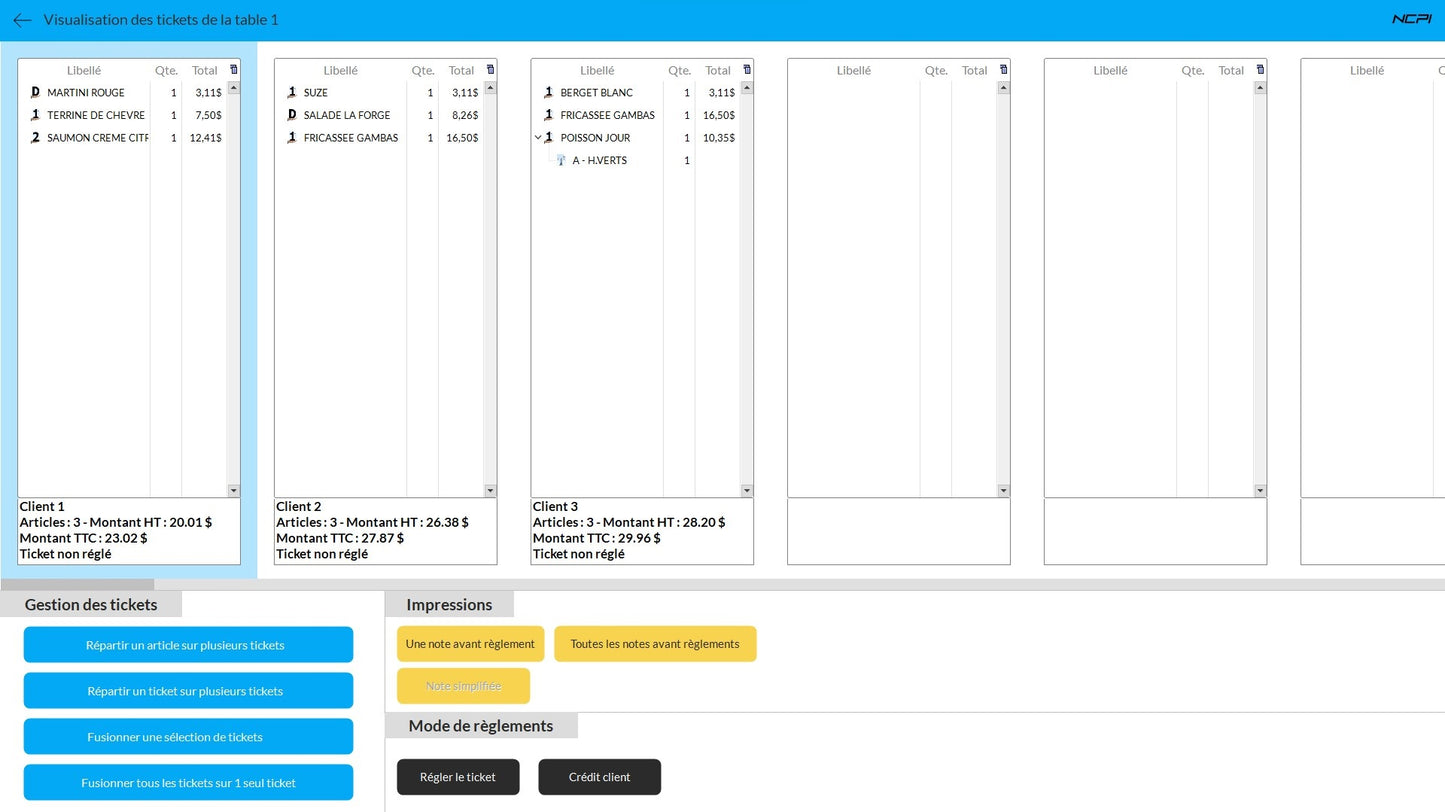This screenshot has height=812, width=1445.
Task: Select the SUZE row in Client 2
Action: click(x=380, y=92)
